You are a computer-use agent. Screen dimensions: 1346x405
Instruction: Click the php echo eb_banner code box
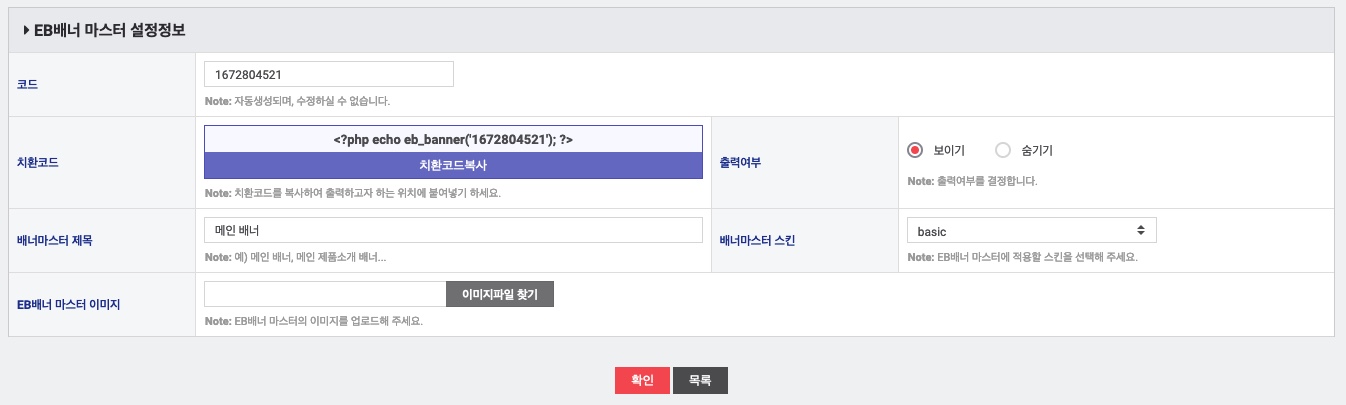point(453,139)
